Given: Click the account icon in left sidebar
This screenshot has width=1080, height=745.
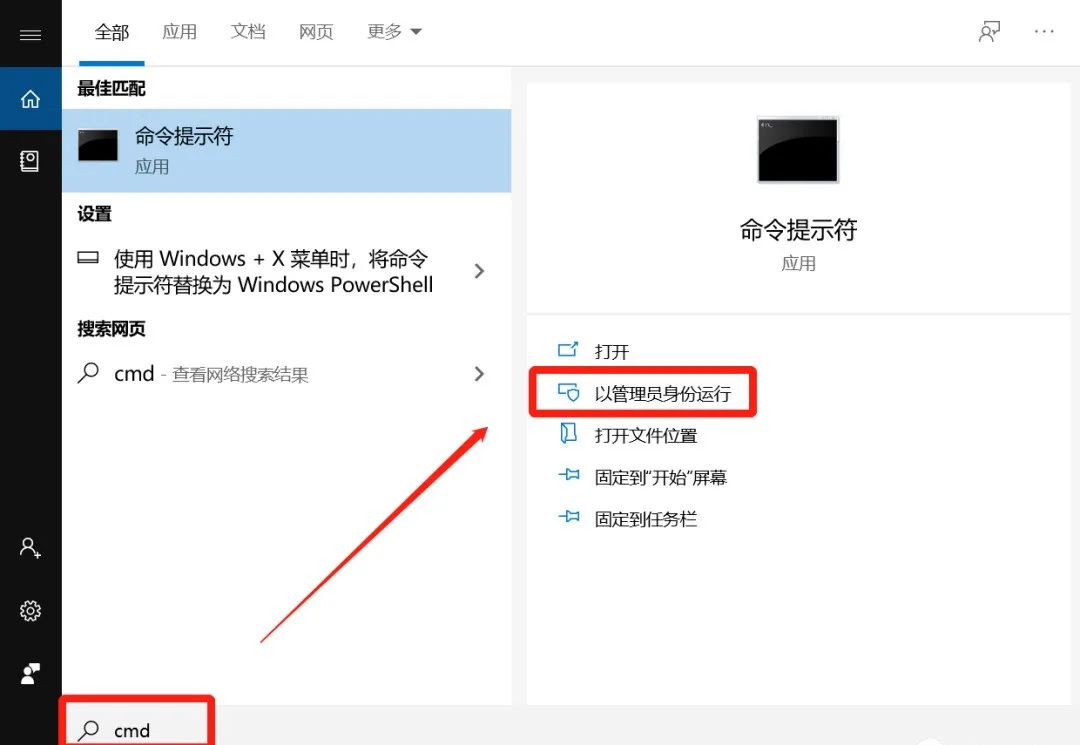Looking at the screenshot, I should click(30, 548).
